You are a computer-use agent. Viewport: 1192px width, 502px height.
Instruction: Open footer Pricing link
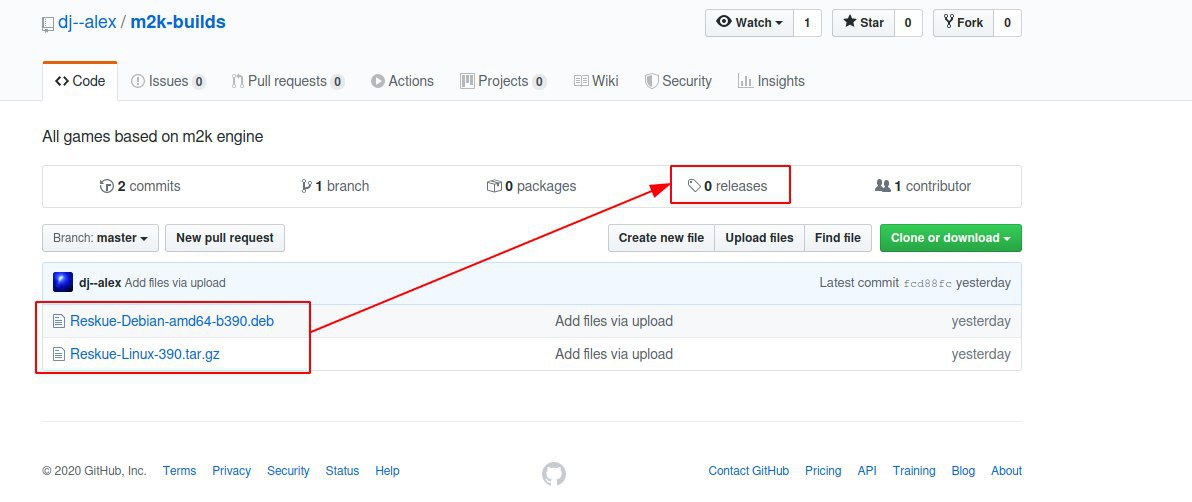pos(823,471)
